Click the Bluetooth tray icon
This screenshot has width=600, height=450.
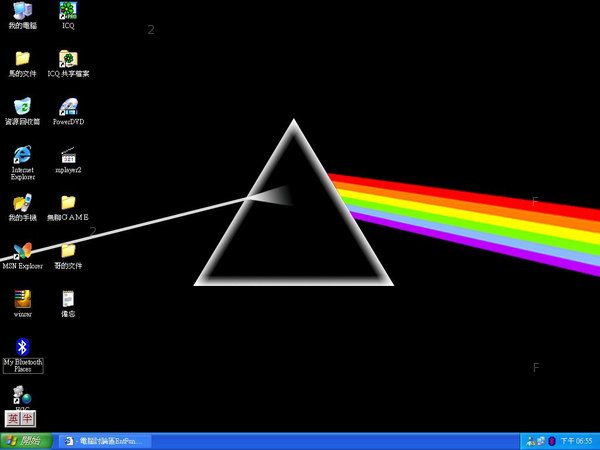click(x=552, y=441)
